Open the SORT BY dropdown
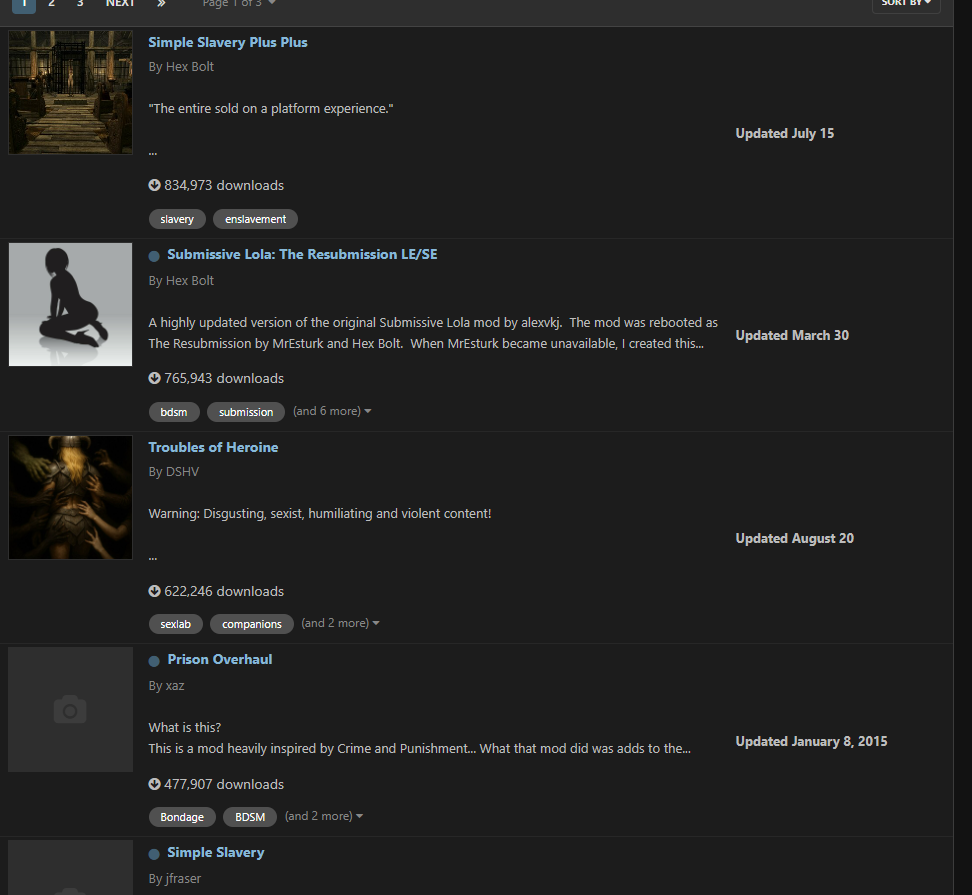 pos(906,4)
